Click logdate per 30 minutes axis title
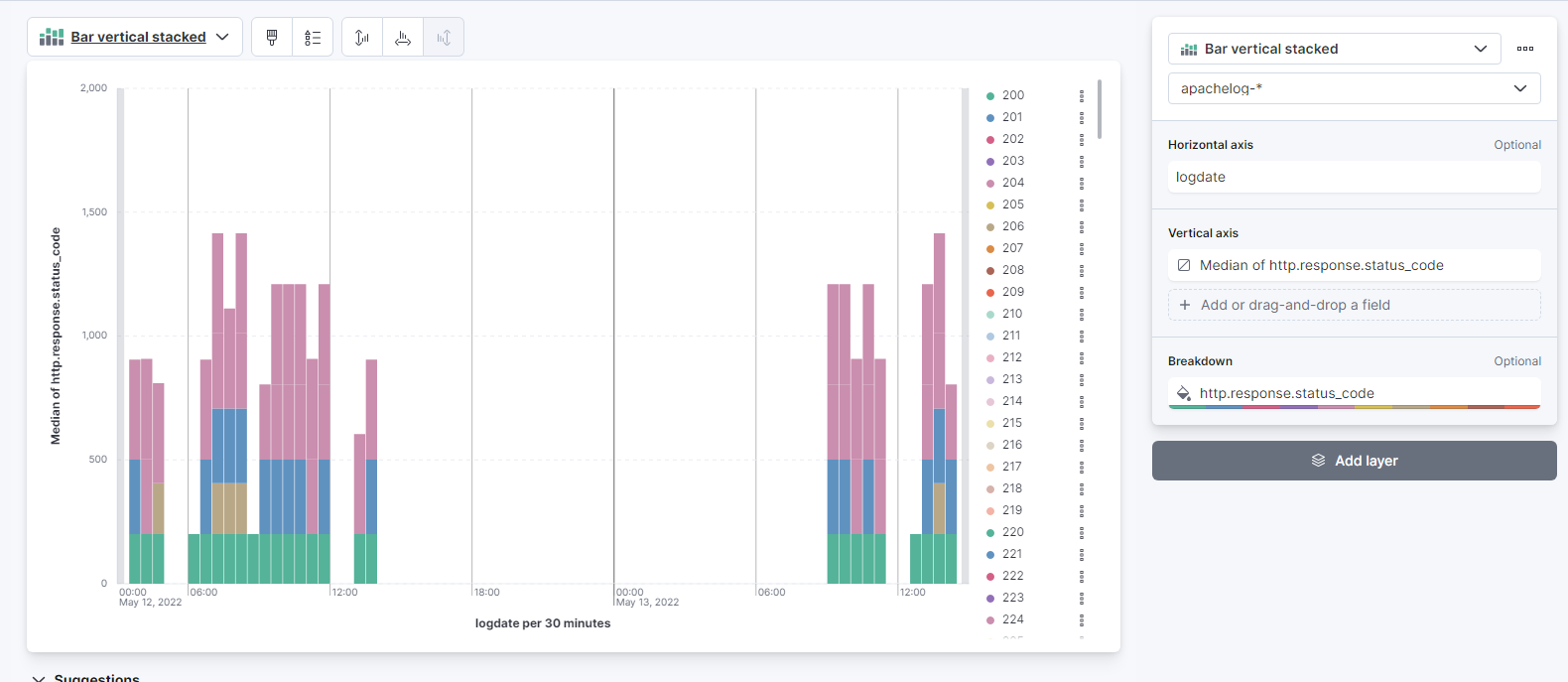This screenshot has height=682, width=1568. point(543,623)
